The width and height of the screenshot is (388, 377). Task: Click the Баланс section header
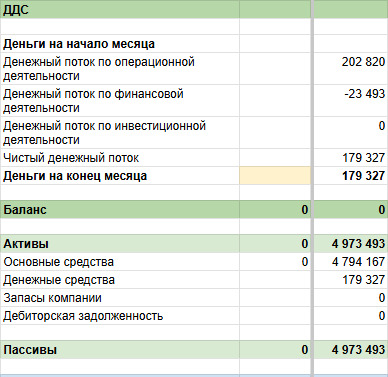120,210
